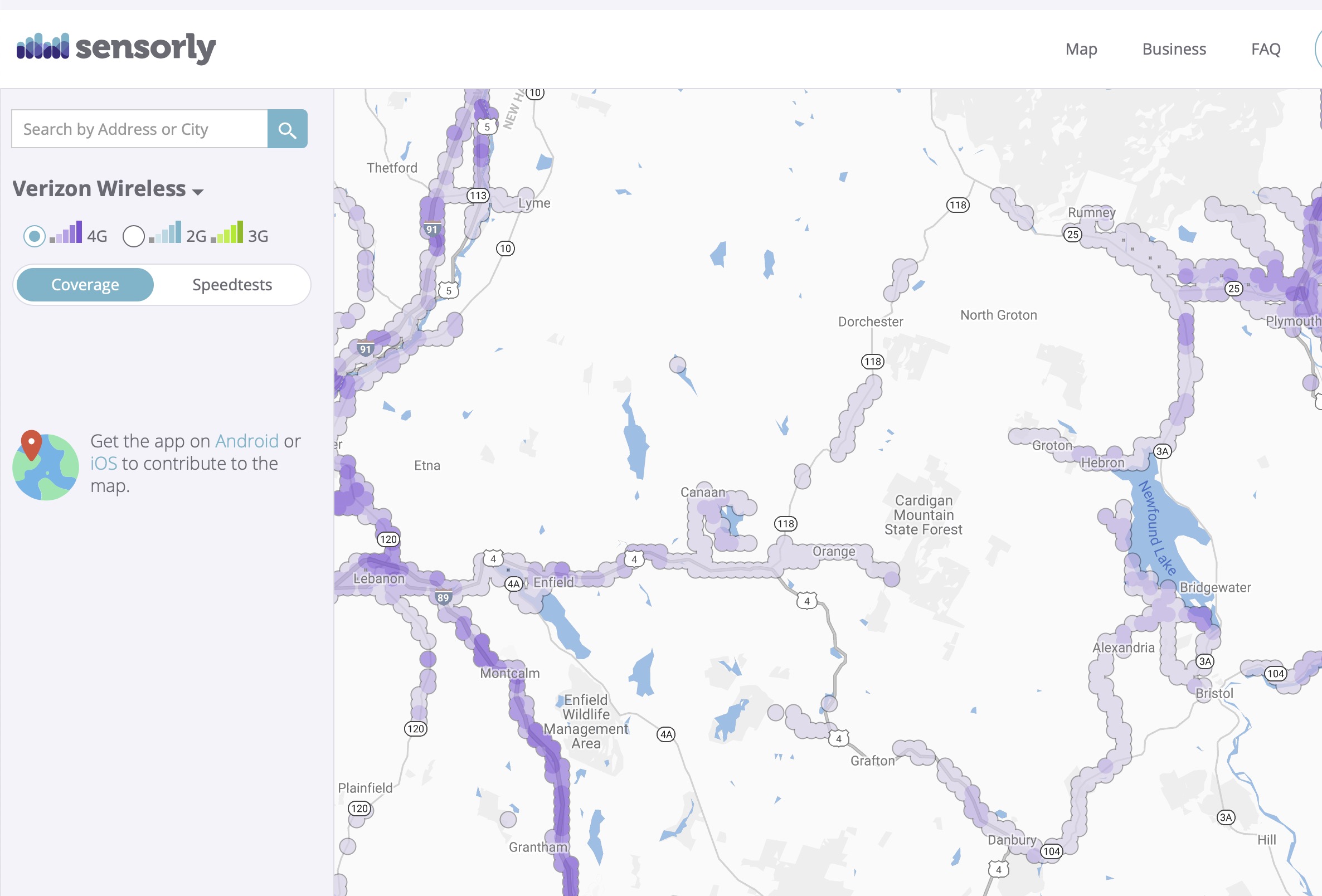Click the 4G purple signal bars icon

tap(66, 232)
